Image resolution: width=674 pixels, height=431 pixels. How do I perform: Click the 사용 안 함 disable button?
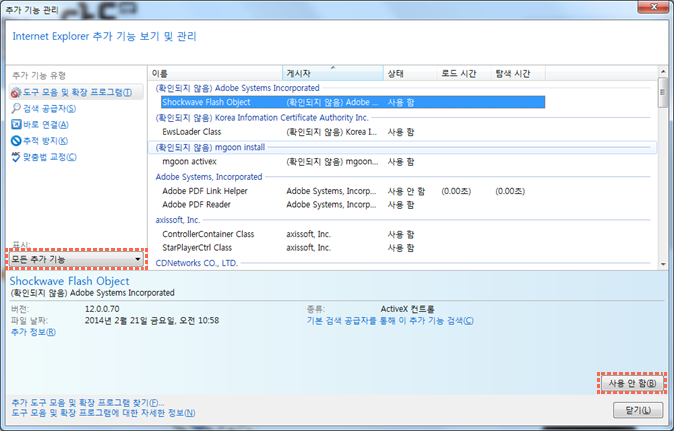coord(631,383)
